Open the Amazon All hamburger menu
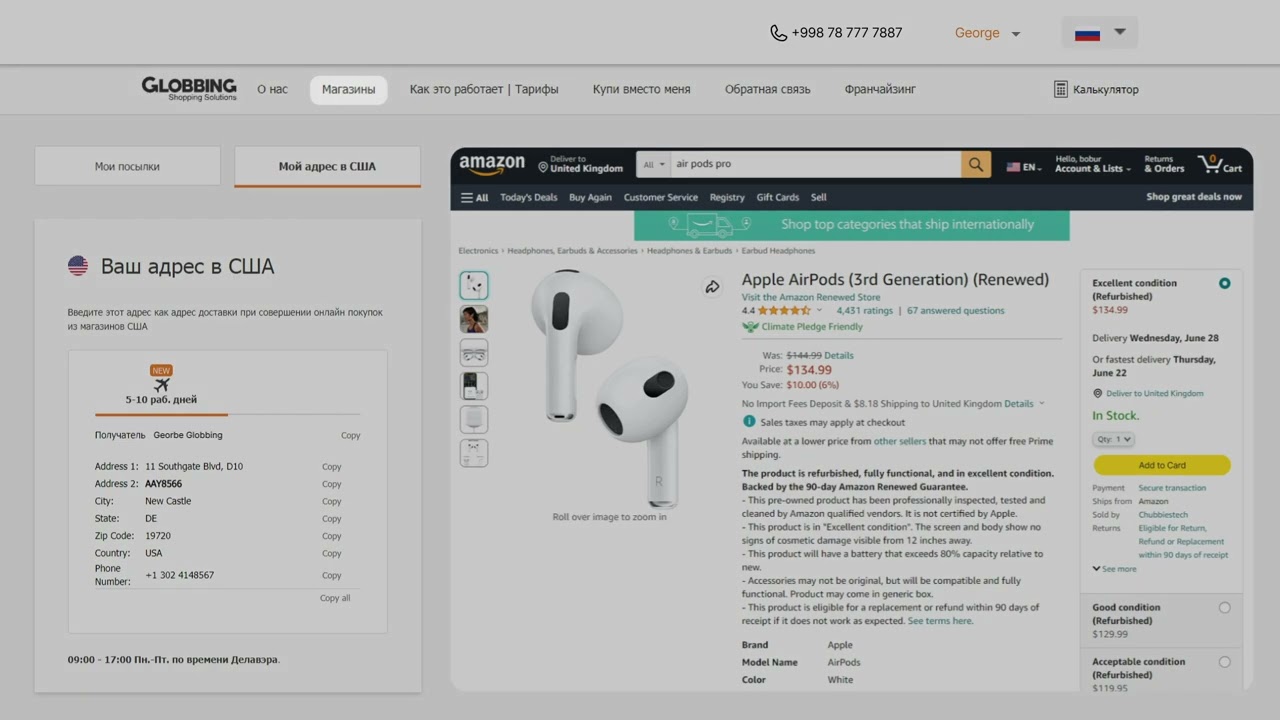 coord(474,197)
